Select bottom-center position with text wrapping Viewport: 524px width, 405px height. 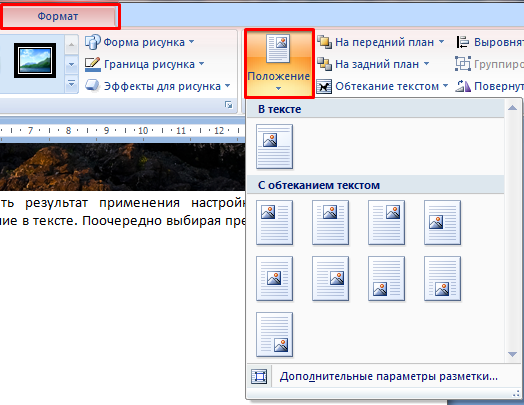442,279
